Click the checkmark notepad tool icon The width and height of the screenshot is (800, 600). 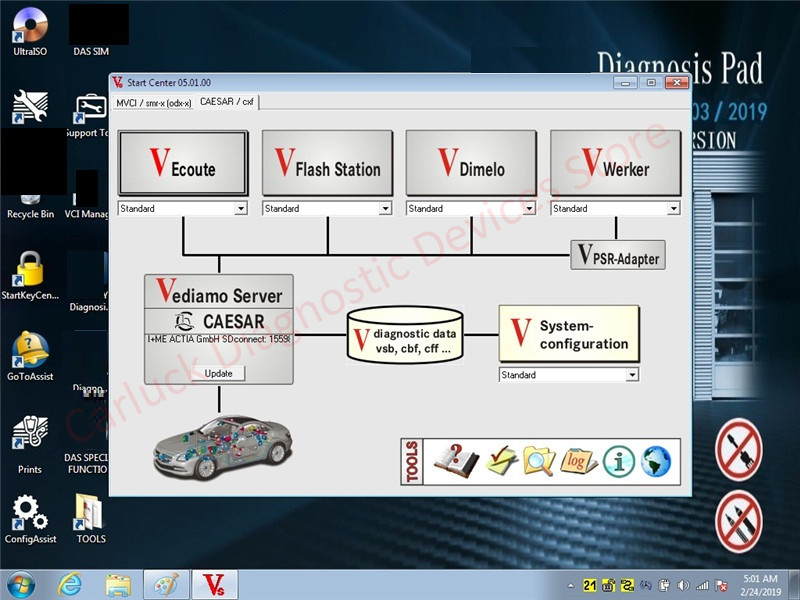pos(501,461)
